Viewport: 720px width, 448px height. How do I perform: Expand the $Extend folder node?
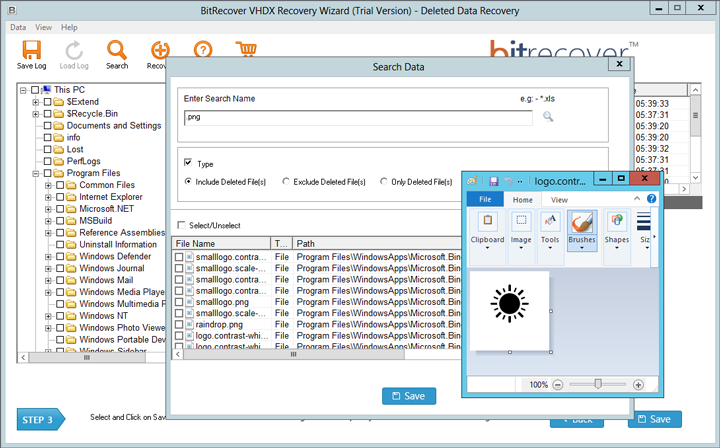(x=35, y=102)
